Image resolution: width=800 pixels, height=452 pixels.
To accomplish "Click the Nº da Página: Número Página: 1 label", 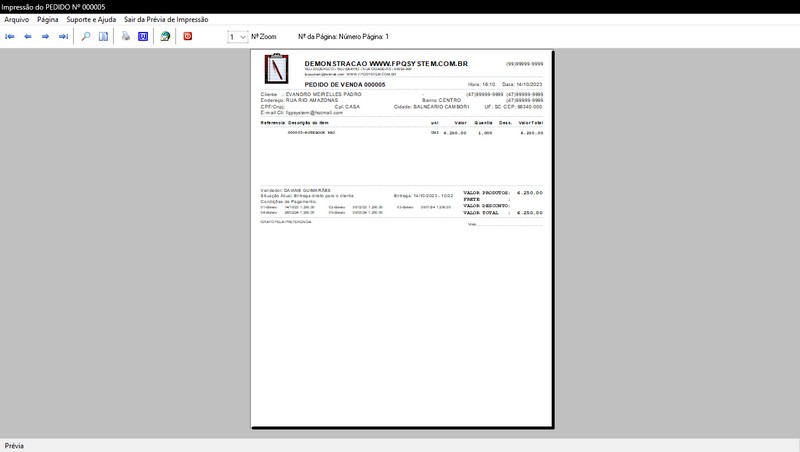I will [x=343, y=37].
